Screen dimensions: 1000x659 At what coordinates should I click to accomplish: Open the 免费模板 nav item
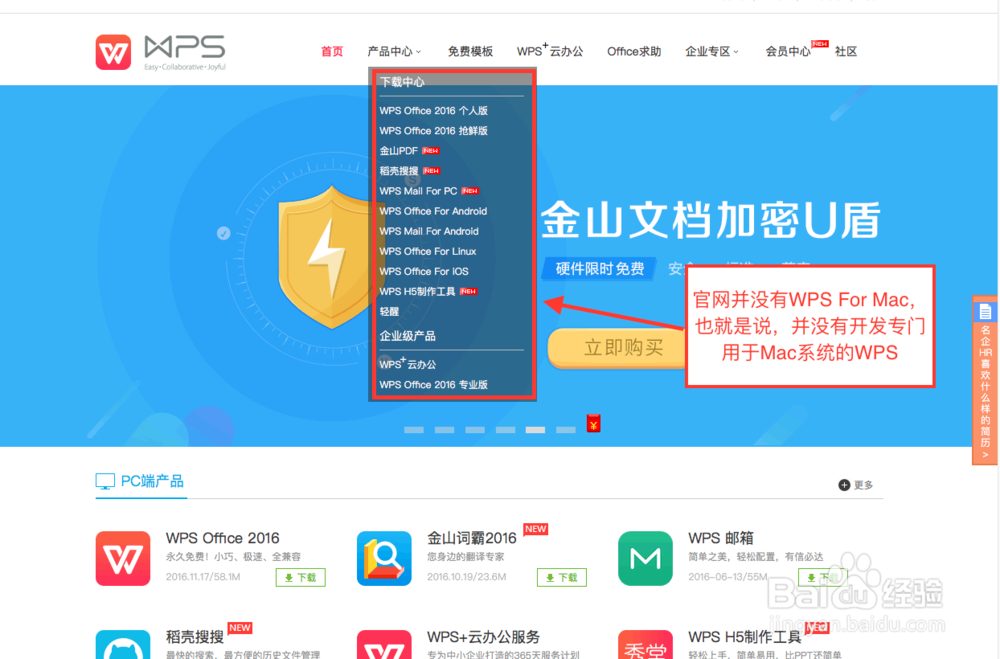pyautogui.click(x=470, y=52)
